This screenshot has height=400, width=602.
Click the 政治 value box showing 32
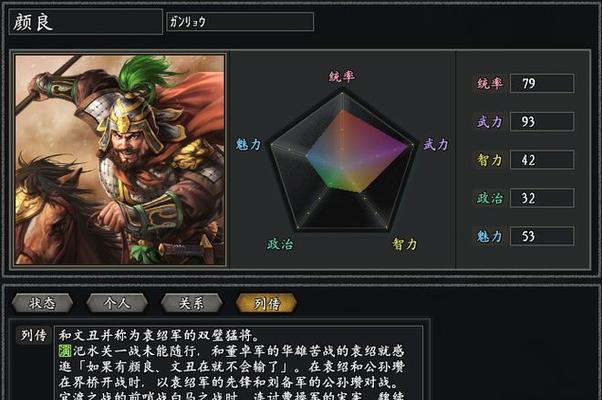pos(542,198)
